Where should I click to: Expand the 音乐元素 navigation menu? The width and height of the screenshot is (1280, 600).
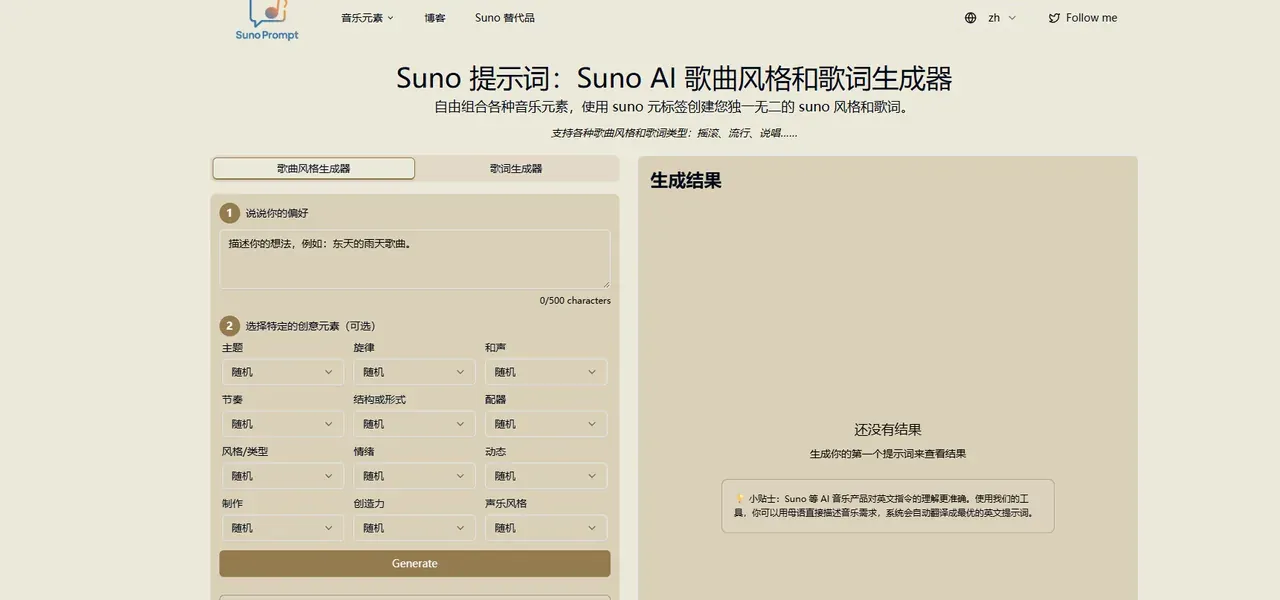[x=367, y=18]
